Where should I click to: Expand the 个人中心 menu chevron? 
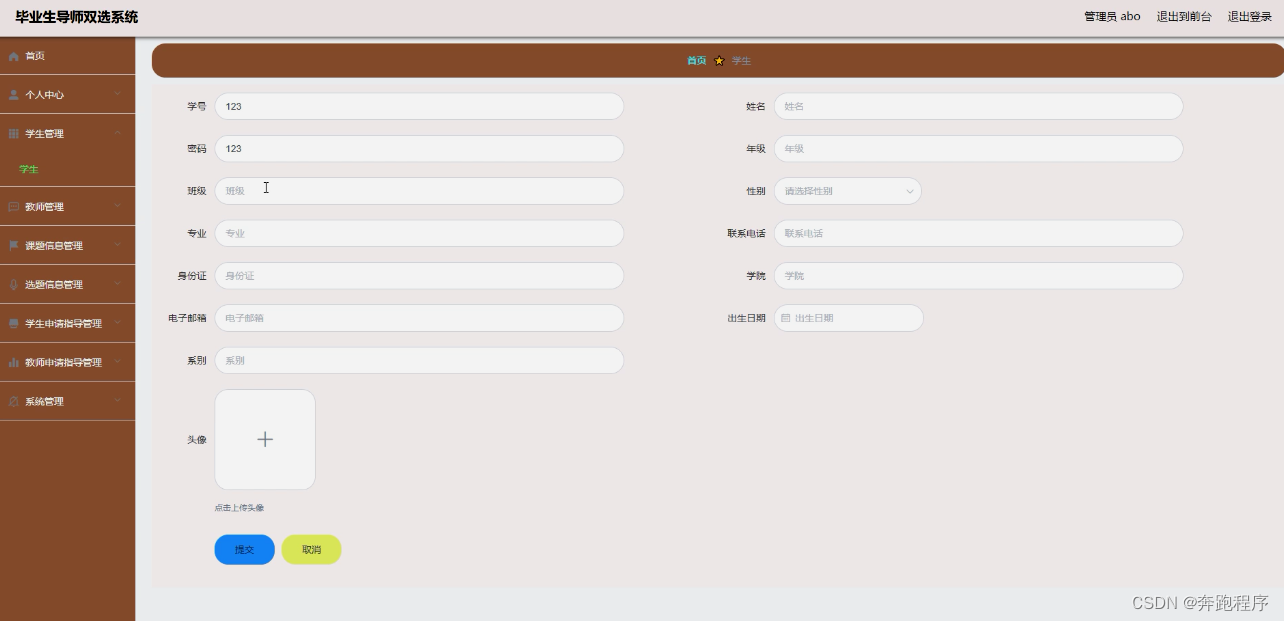pyautogui.click(x=117, y=95)
